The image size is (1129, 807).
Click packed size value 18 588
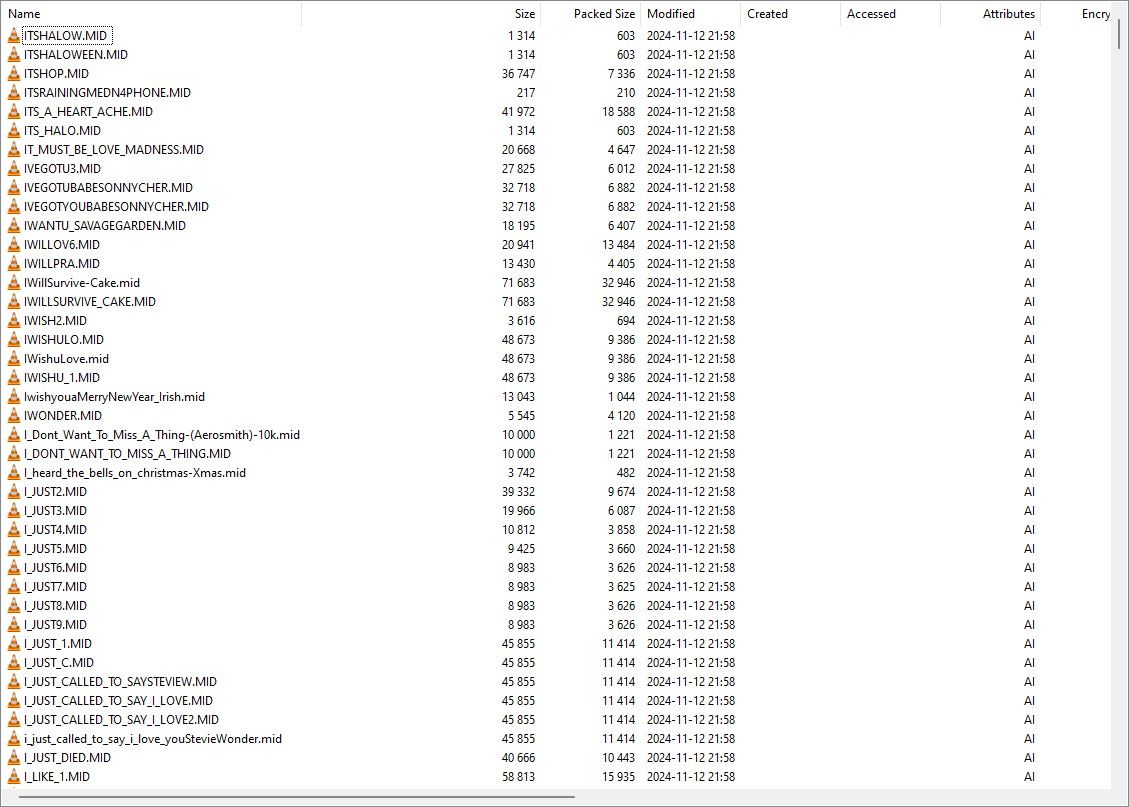[619, 112]
